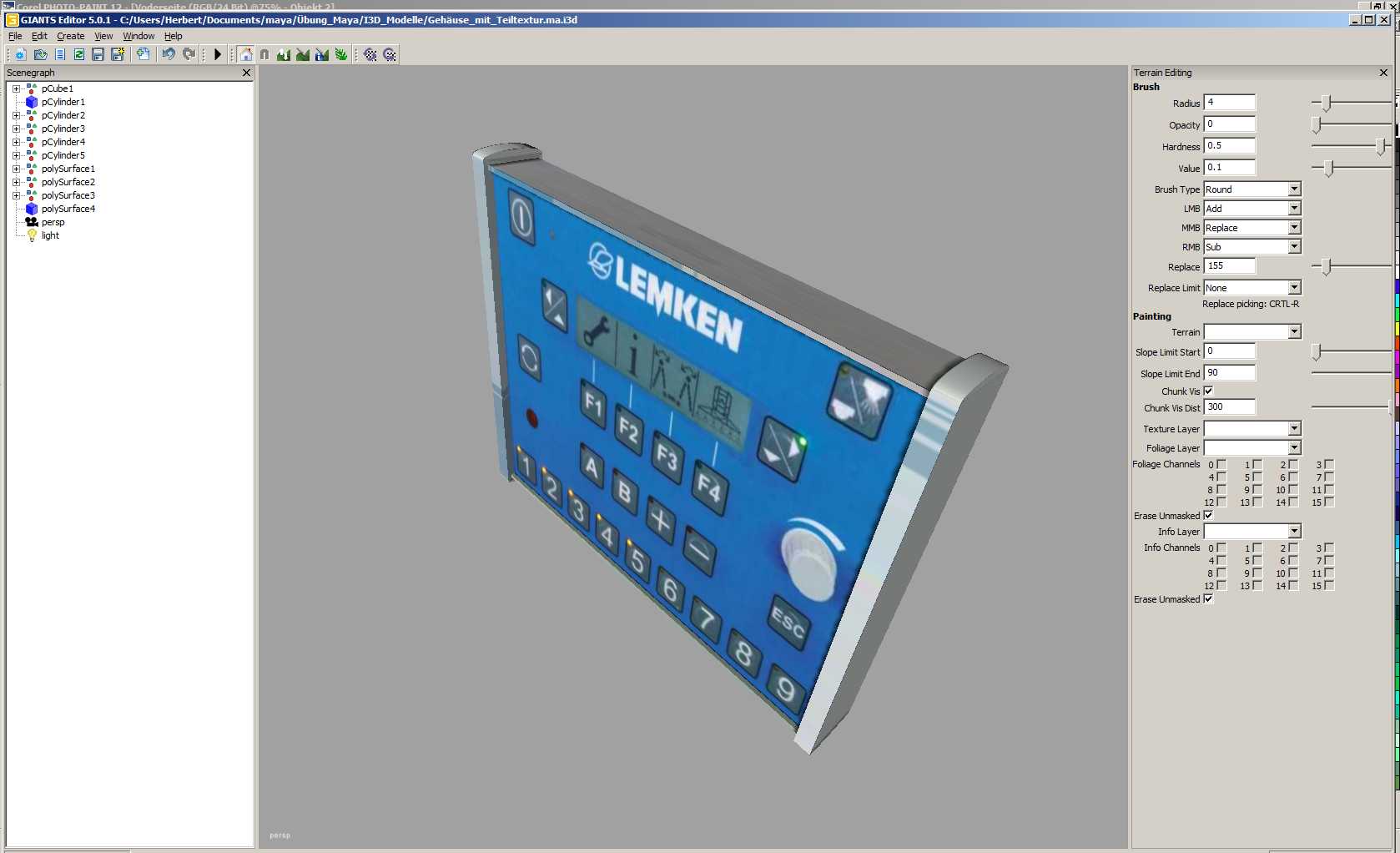Click the Hardness slider handle
The width and height of the screenshot is (1400, 853).
click(1381, 146)
